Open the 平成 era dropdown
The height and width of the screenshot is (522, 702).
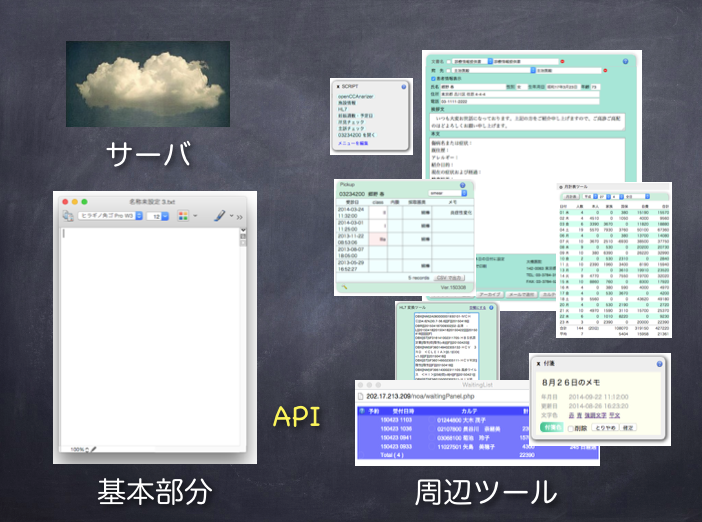[588, 197]
